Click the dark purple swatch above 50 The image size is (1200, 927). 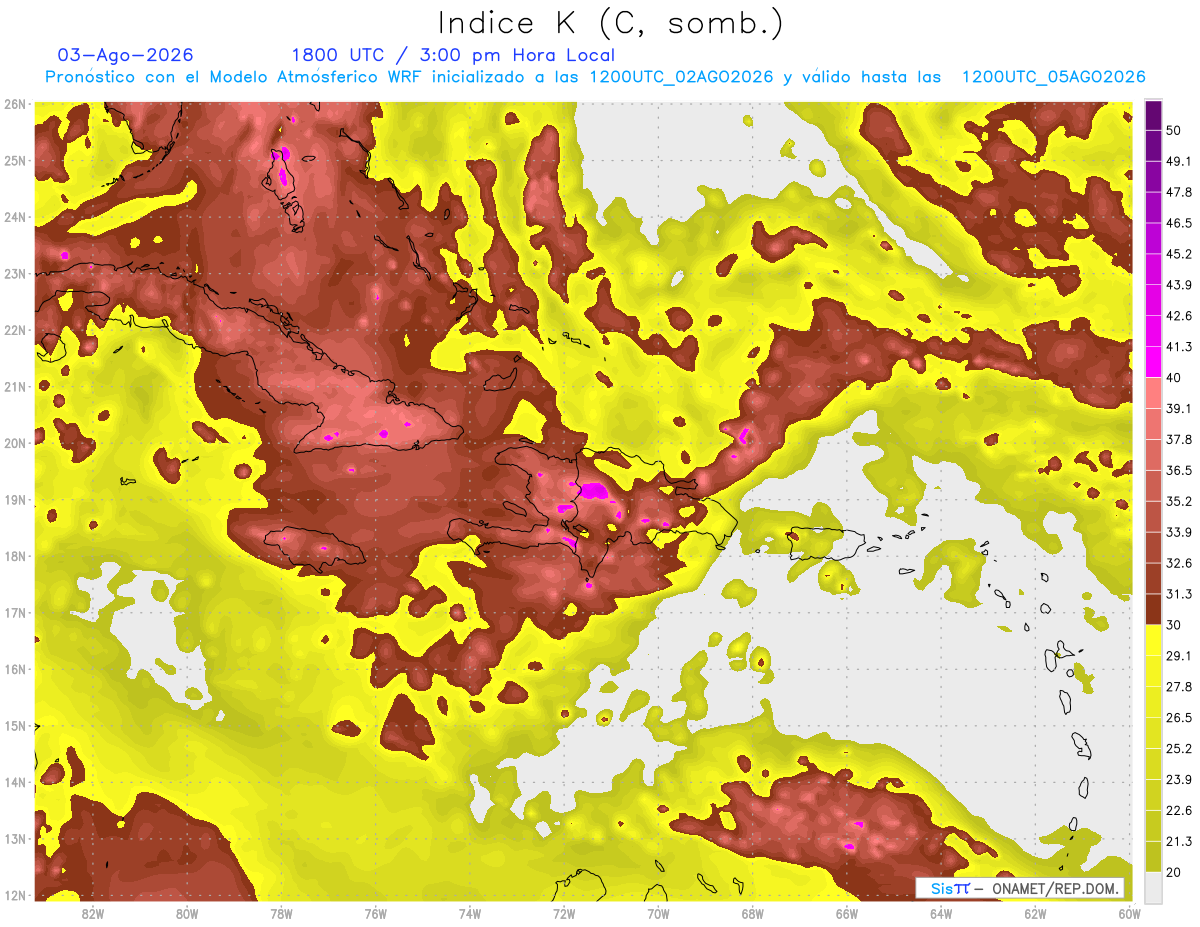(1153, 116)
